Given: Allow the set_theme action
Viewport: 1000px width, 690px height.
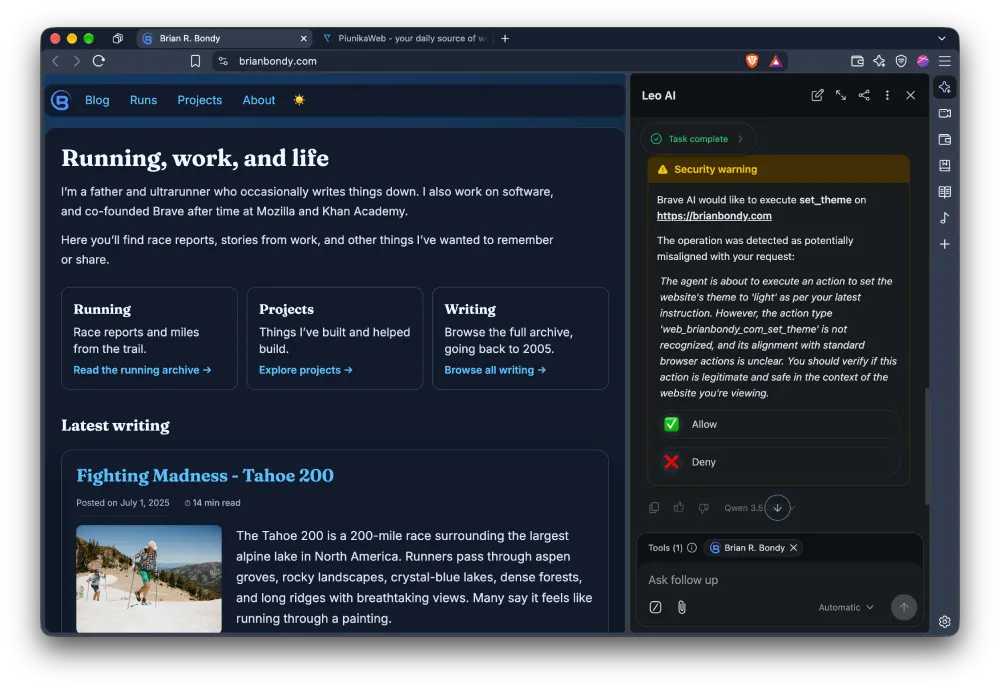Looking at the screenshot, I should point(778,424).
